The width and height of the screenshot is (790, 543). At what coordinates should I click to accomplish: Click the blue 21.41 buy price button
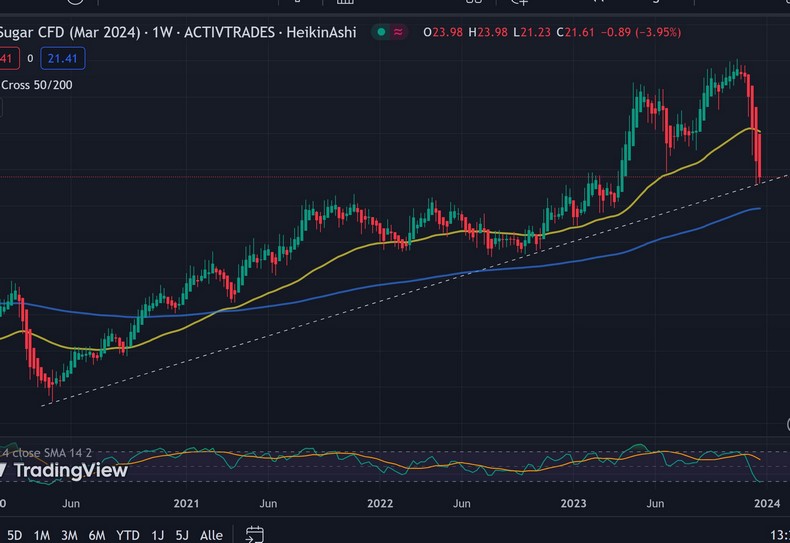coord(62,58)
